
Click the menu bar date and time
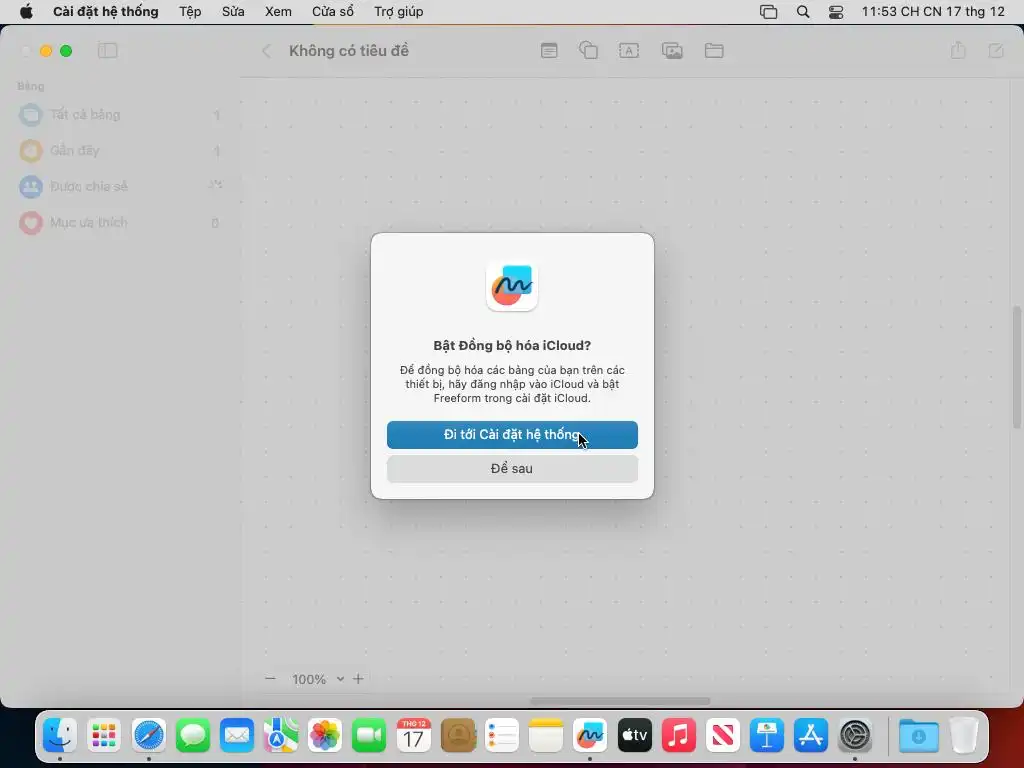point(933,12)
